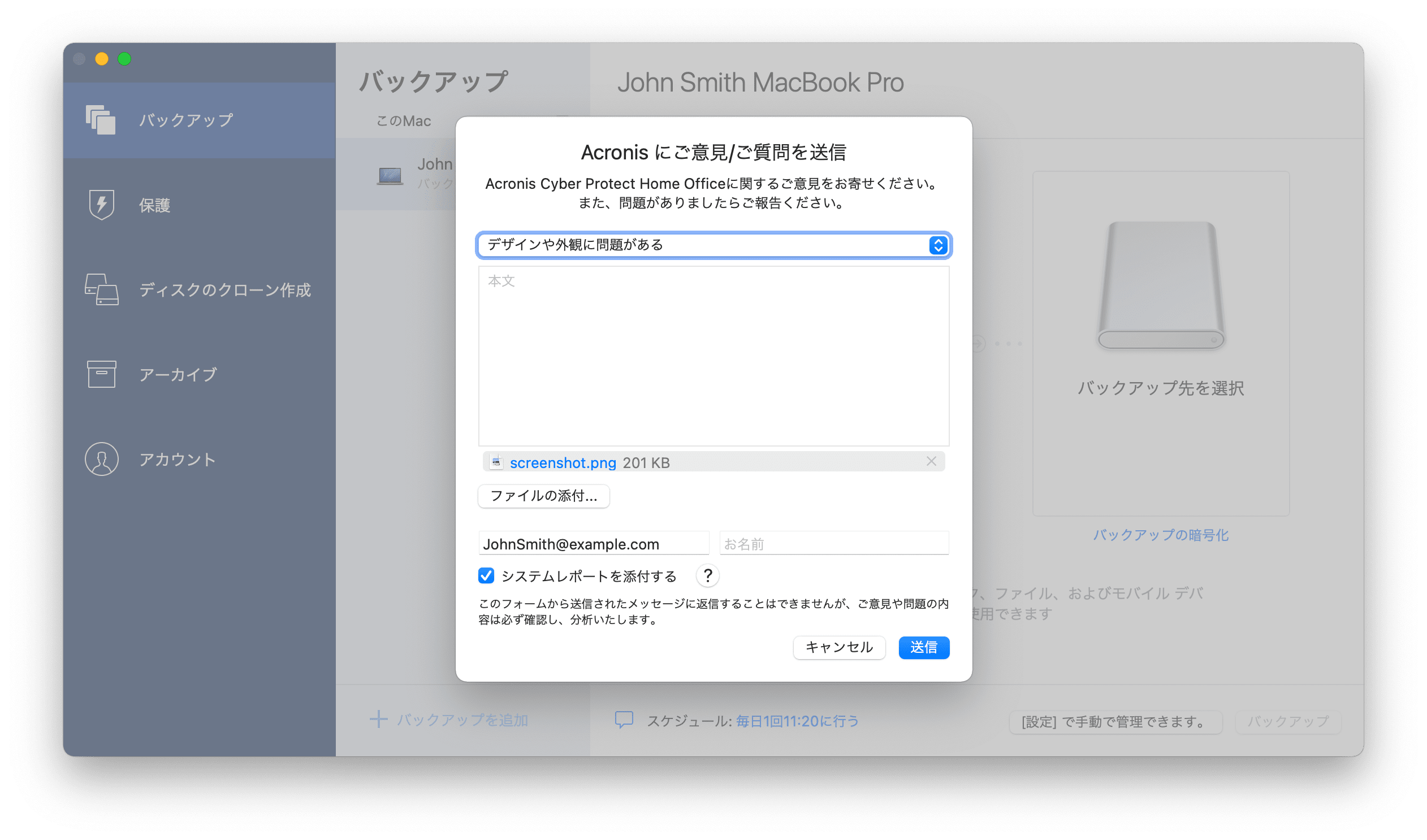Click バックアップを追加 at the bottom
1427x840 pixels.
tap(462, 720)
